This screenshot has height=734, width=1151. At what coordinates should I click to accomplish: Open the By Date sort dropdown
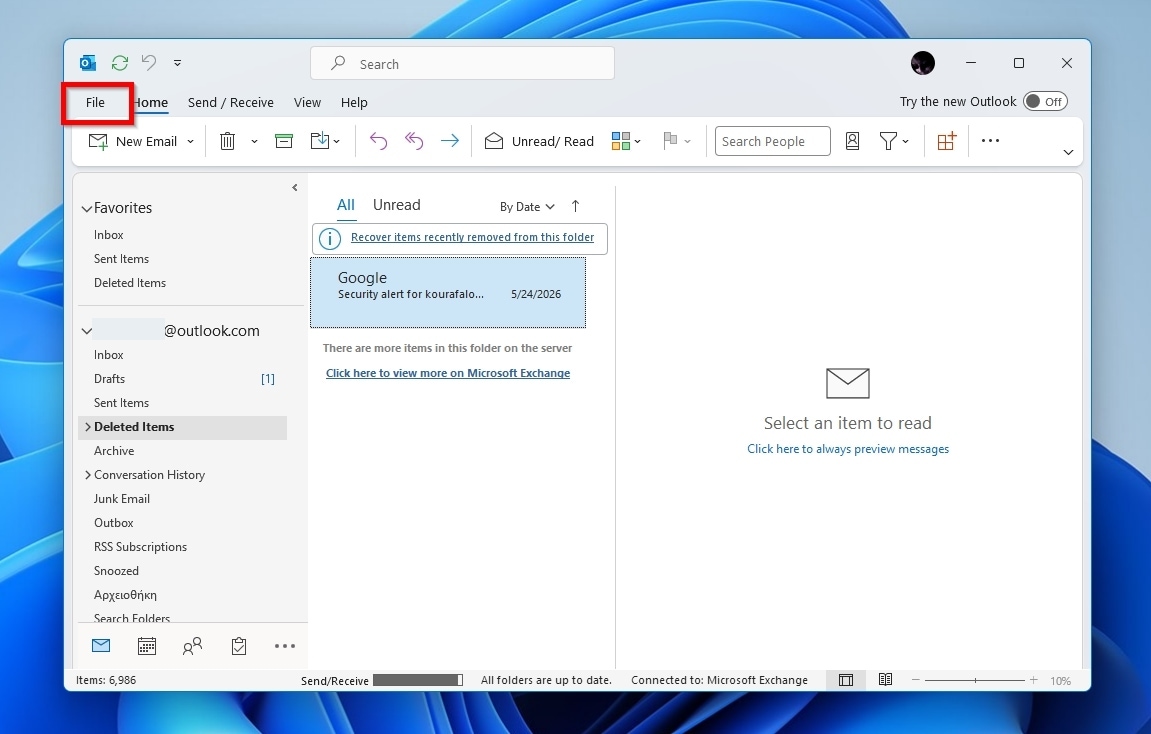527,207
